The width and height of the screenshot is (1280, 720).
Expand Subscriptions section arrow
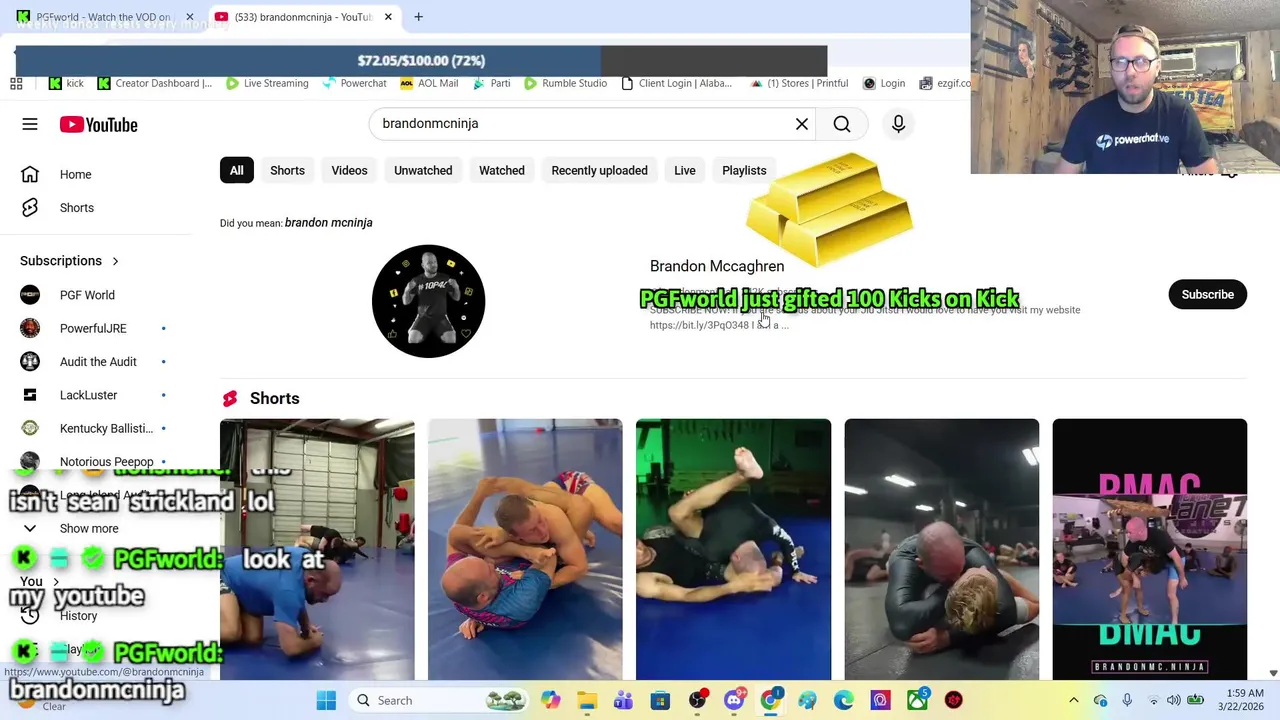point(115,261)
